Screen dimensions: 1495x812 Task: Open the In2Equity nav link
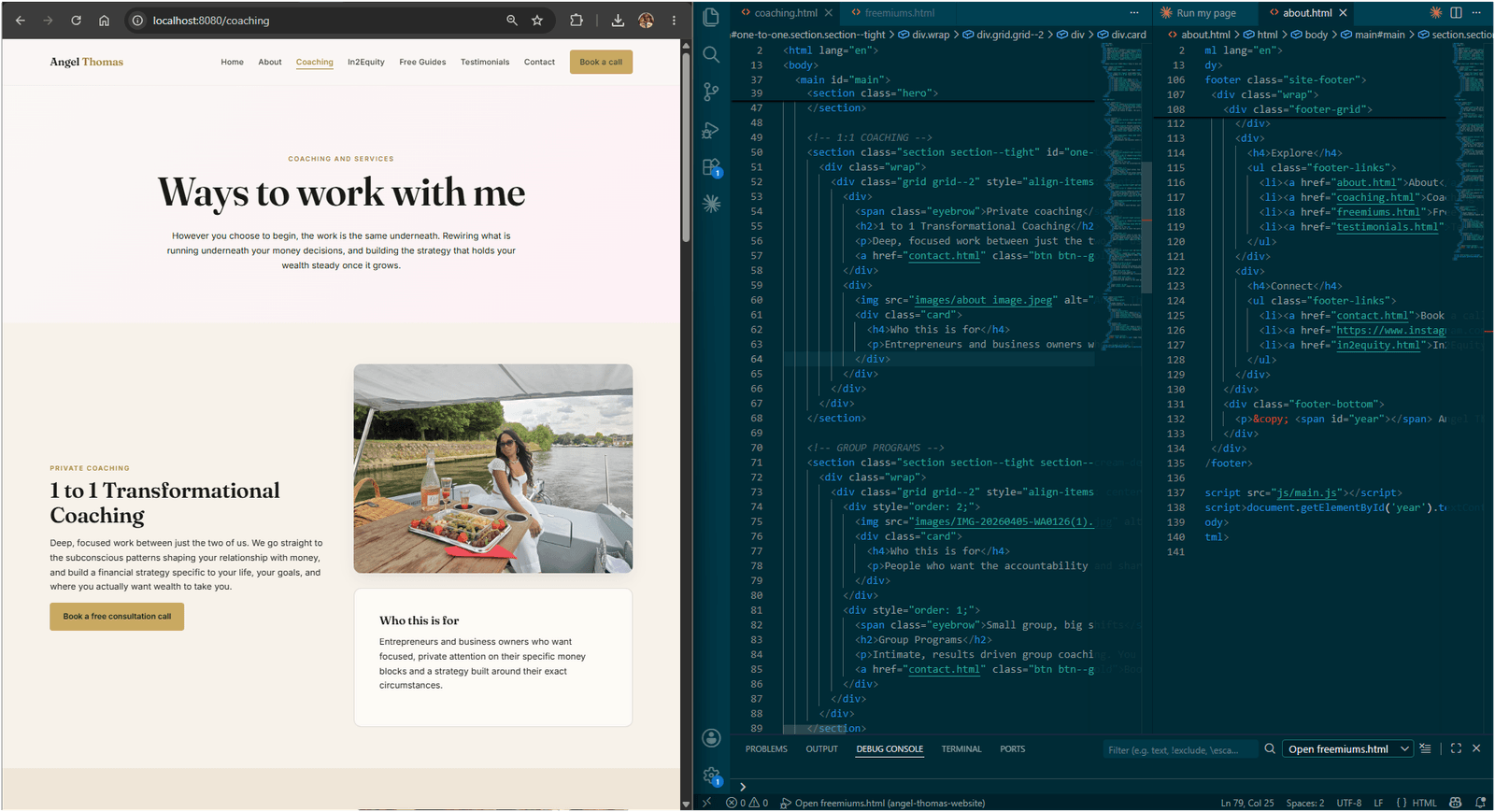(x=366, y=63)
